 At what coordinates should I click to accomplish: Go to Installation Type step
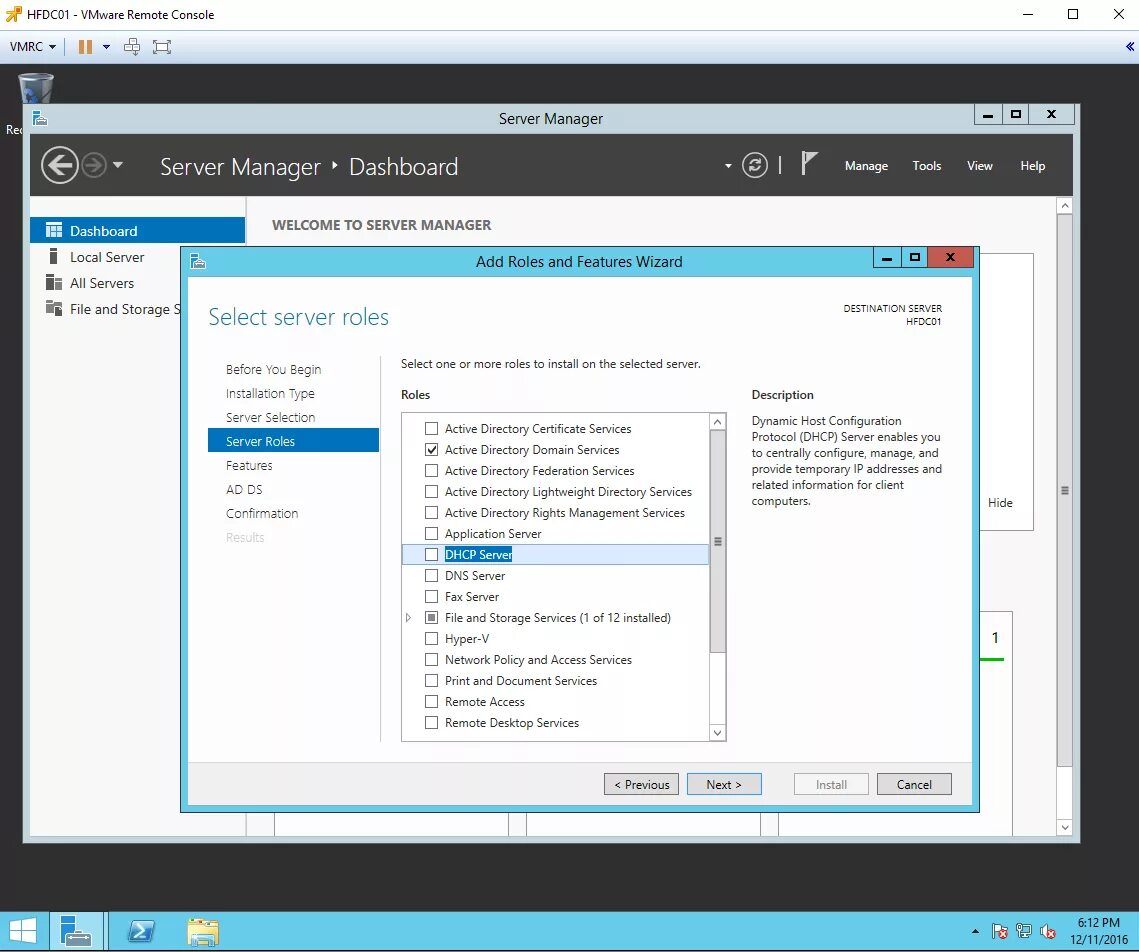pos(270,394)
